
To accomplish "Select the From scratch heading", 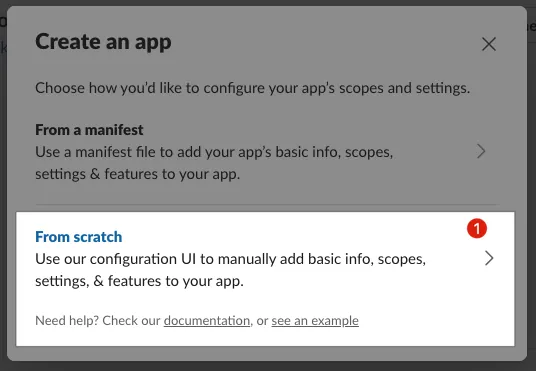I will click(79, 237).
